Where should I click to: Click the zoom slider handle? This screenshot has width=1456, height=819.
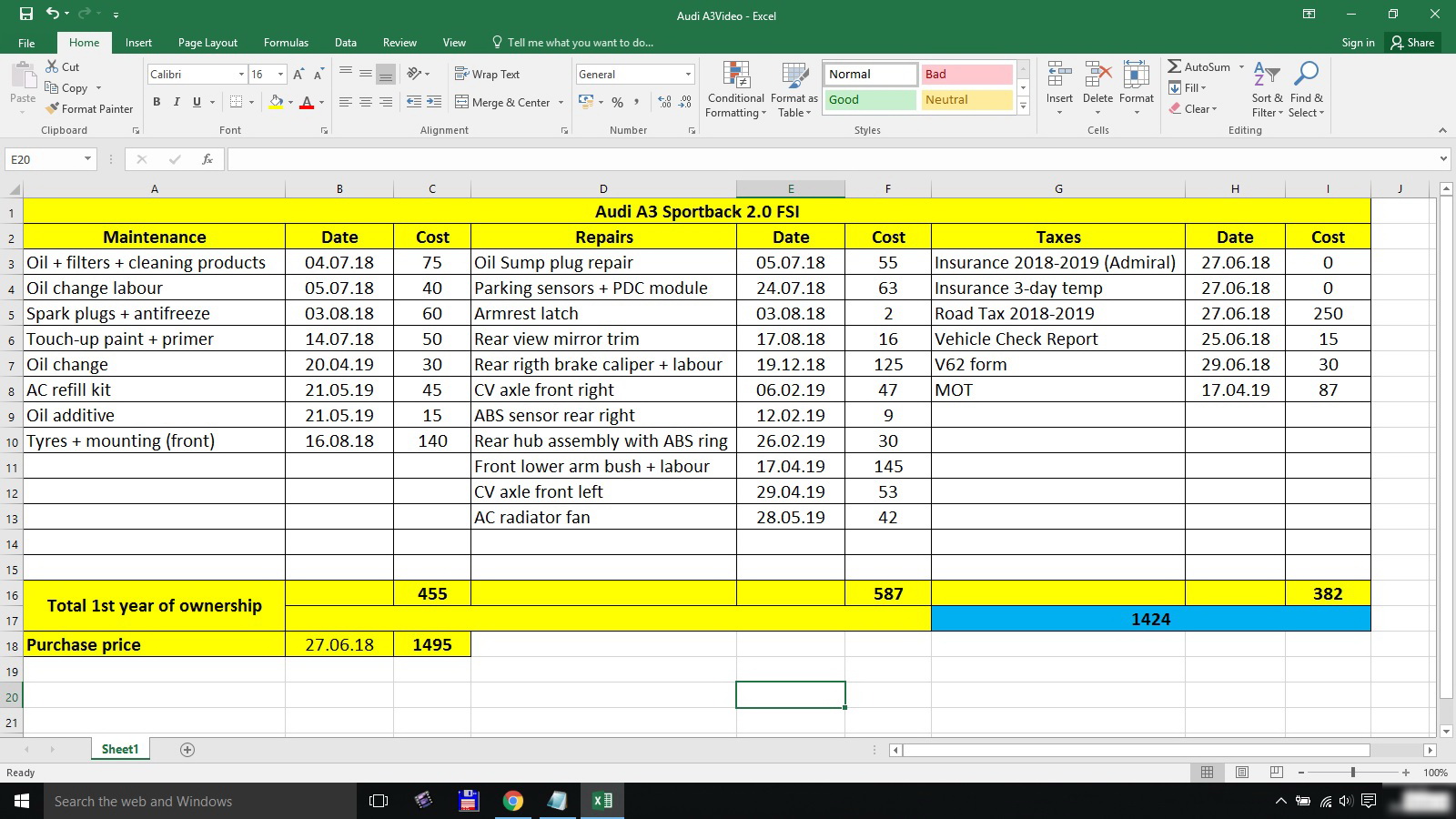(x=1353, y=772)
